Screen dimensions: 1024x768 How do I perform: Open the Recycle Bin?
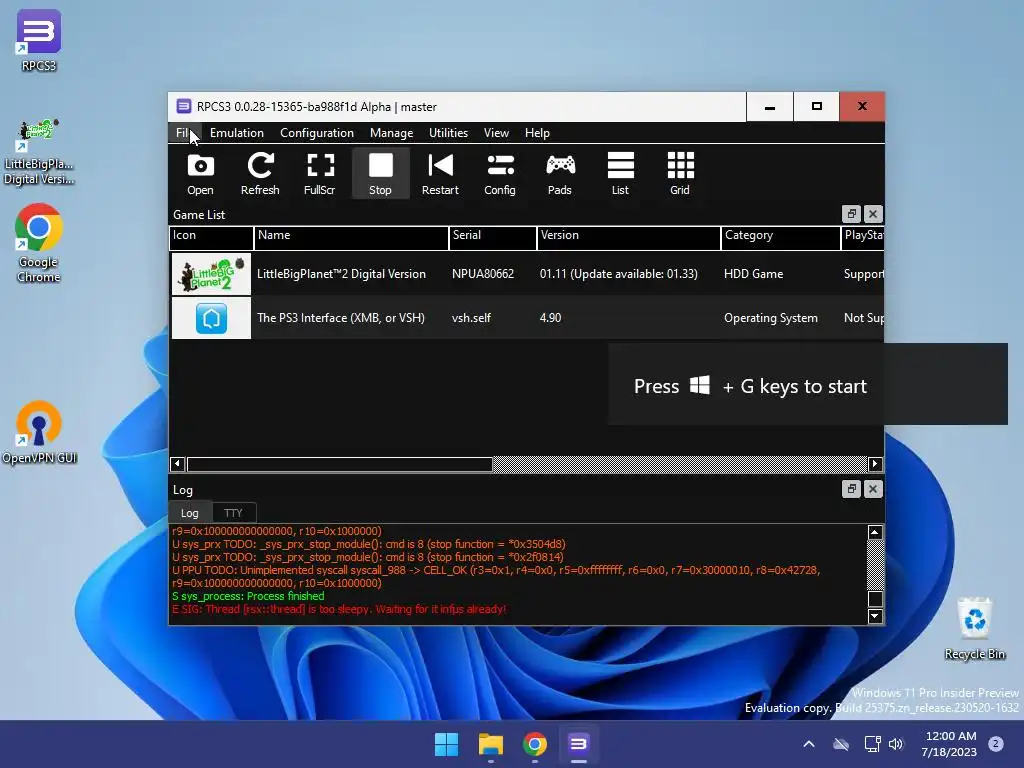(x=974, y=628)
